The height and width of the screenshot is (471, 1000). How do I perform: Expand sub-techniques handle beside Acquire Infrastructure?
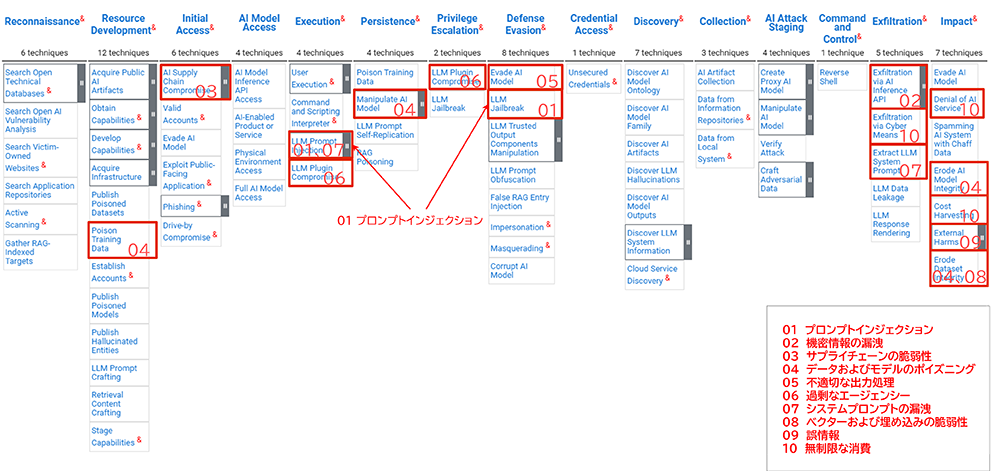[x=152, y=172]
